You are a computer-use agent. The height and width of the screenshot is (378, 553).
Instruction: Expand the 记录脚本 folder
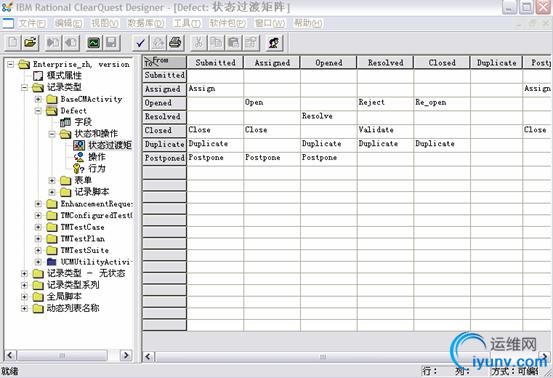(x=52, y=192)
